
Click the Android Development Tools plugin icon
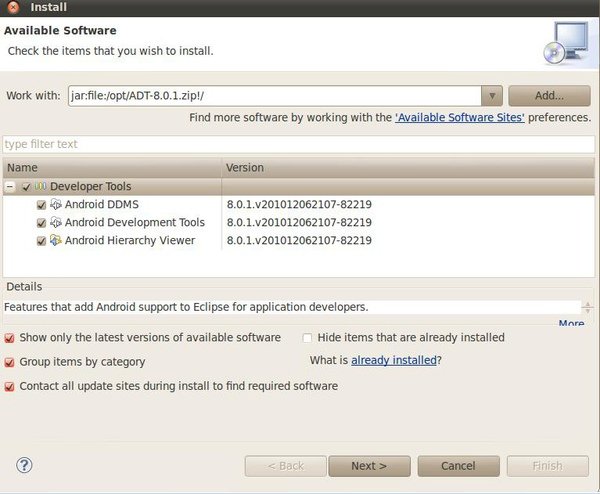pos(56,222)
